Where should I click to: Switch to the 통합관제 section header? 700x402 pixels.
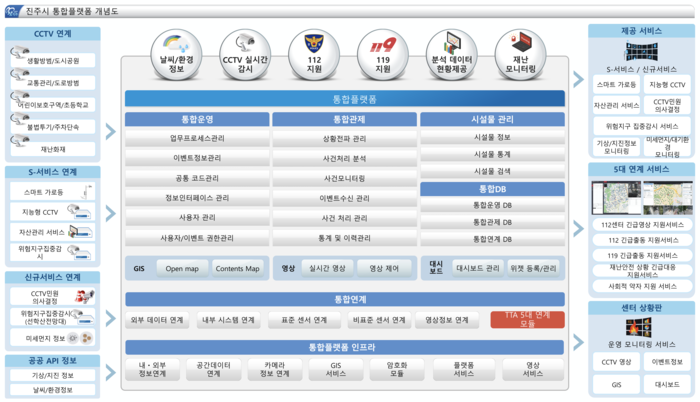[343, 119]
